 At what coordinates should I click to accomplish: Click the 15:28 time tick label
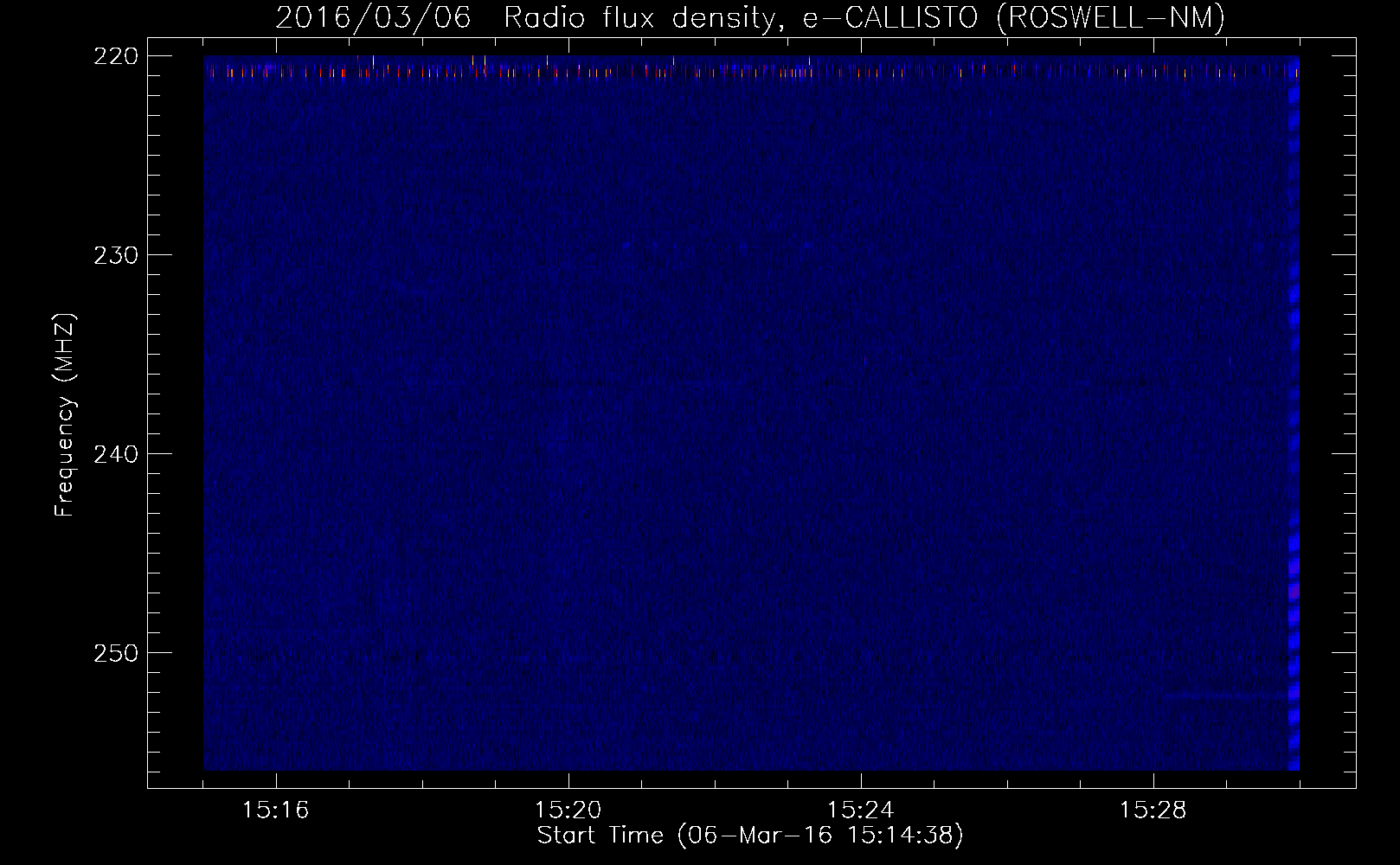(x=1153, y=811)
